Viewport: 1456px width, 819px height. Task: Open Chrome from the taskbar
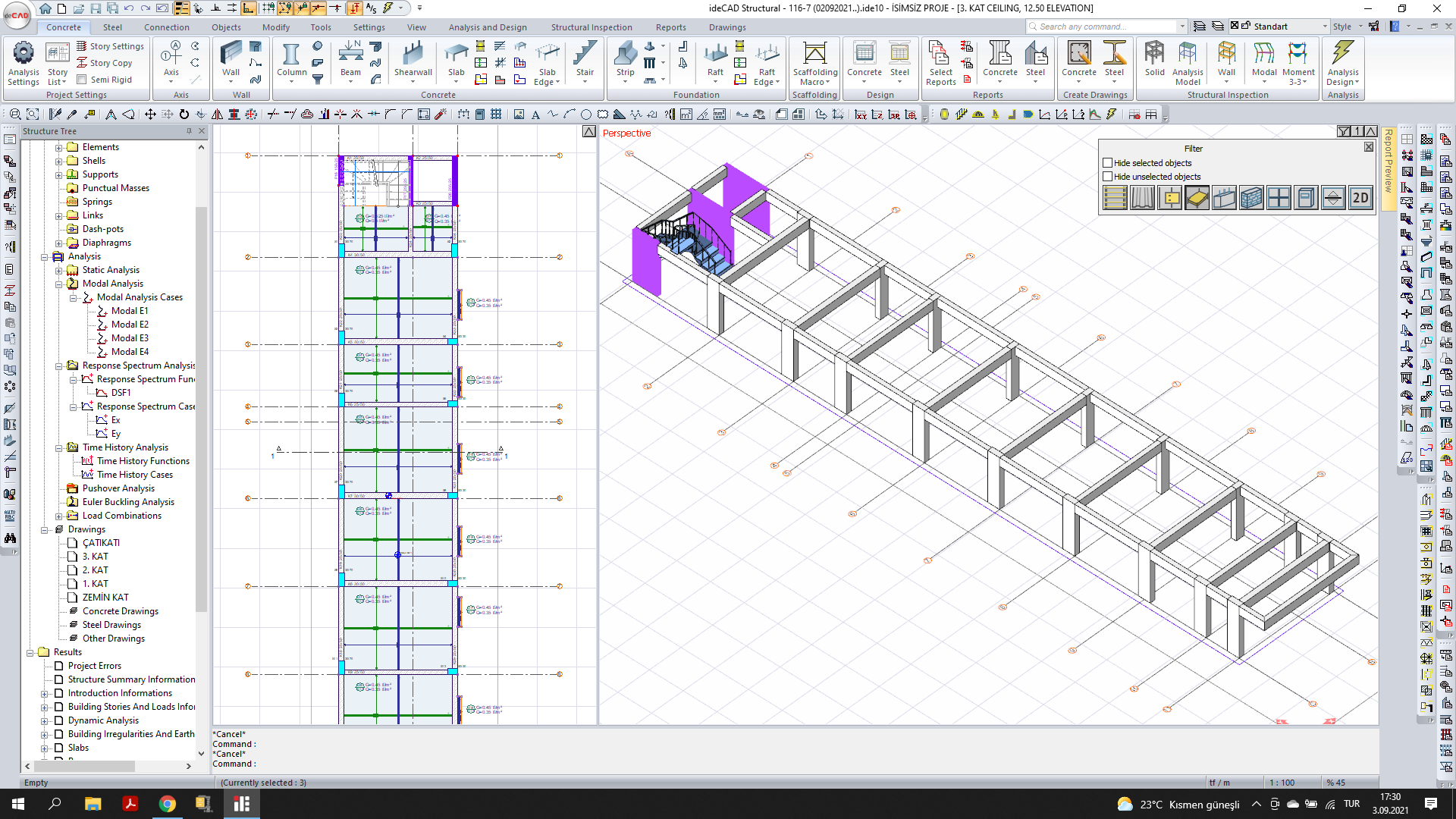click(167, 804)
